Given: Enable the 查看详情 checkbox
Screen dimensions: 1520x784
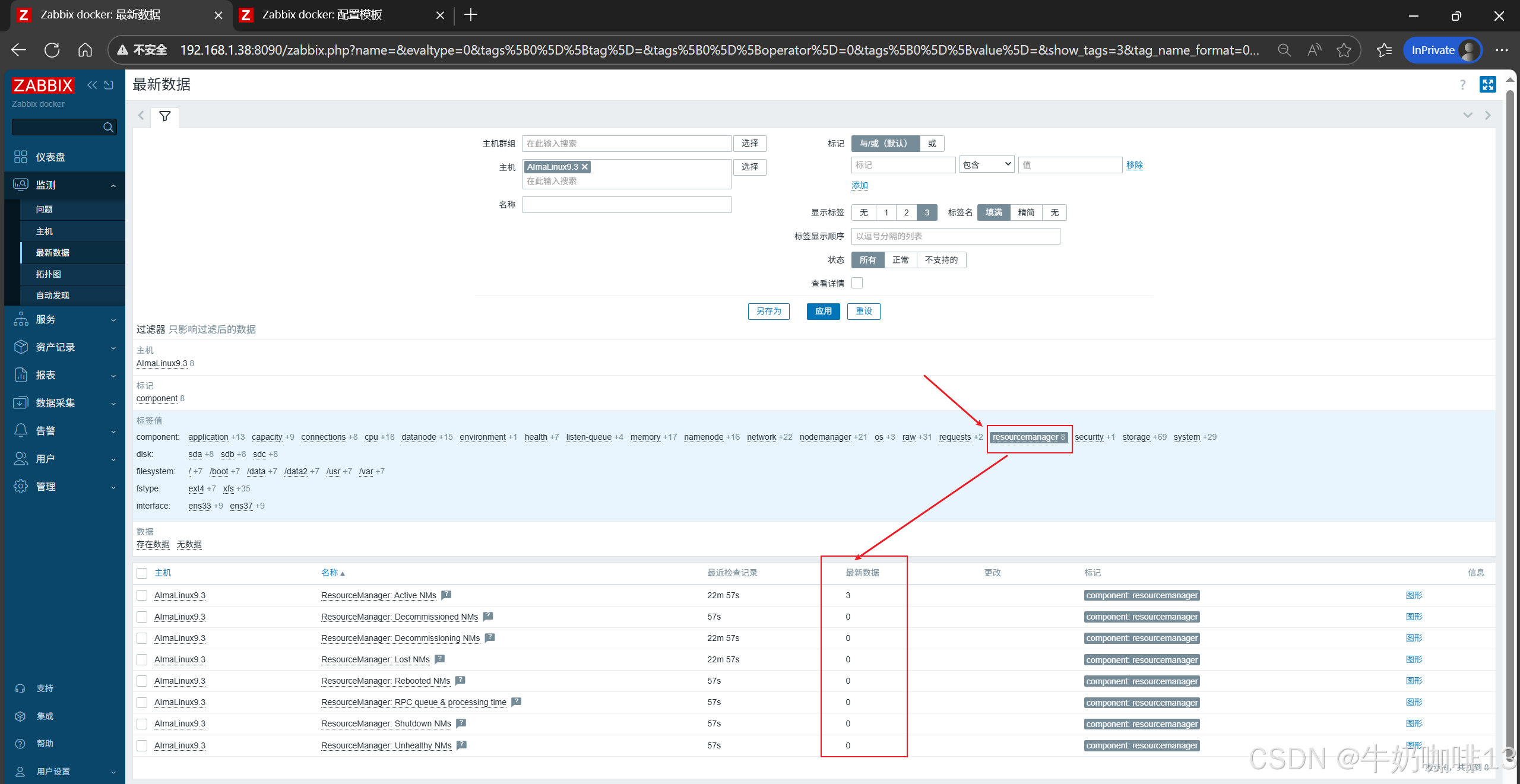Looking at the screenshot, I should (857, 283).
